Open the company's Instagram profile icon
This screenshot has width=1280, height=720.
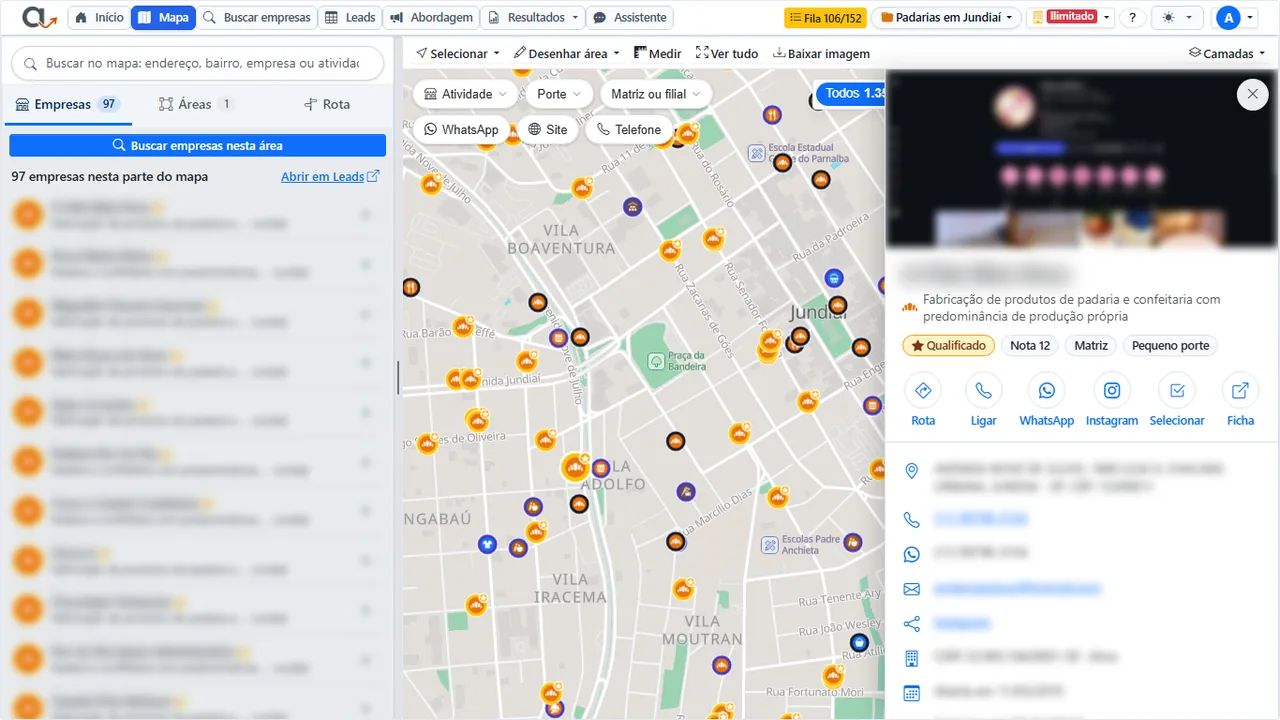(1112, 391)
